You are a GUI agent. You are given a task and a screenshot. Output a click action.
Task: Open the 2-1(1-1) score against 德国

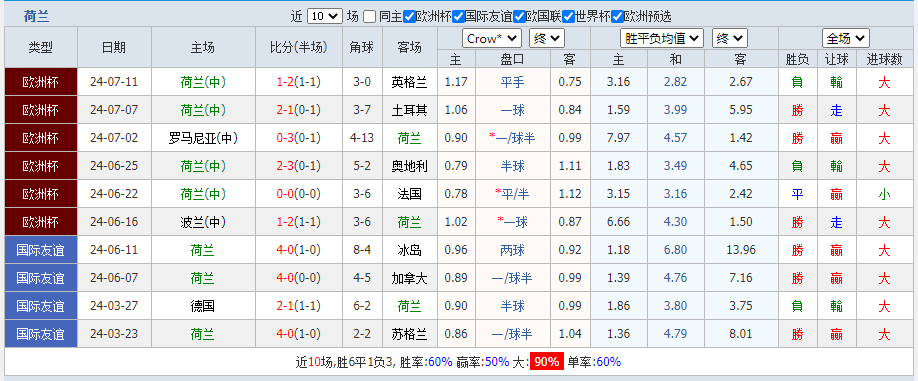299,306
